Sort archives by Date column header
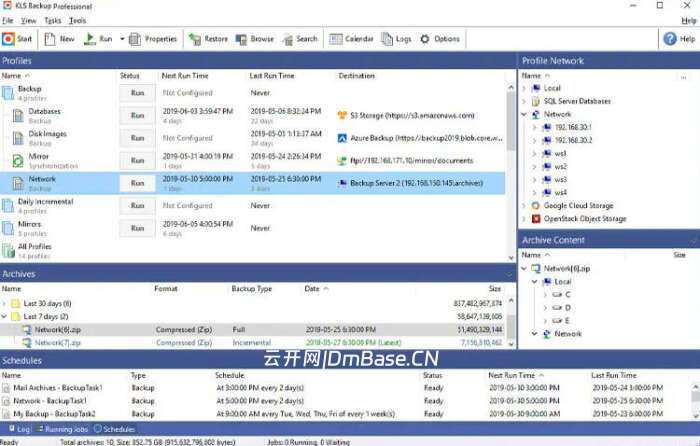700x446 pixels. coord(312,289)
